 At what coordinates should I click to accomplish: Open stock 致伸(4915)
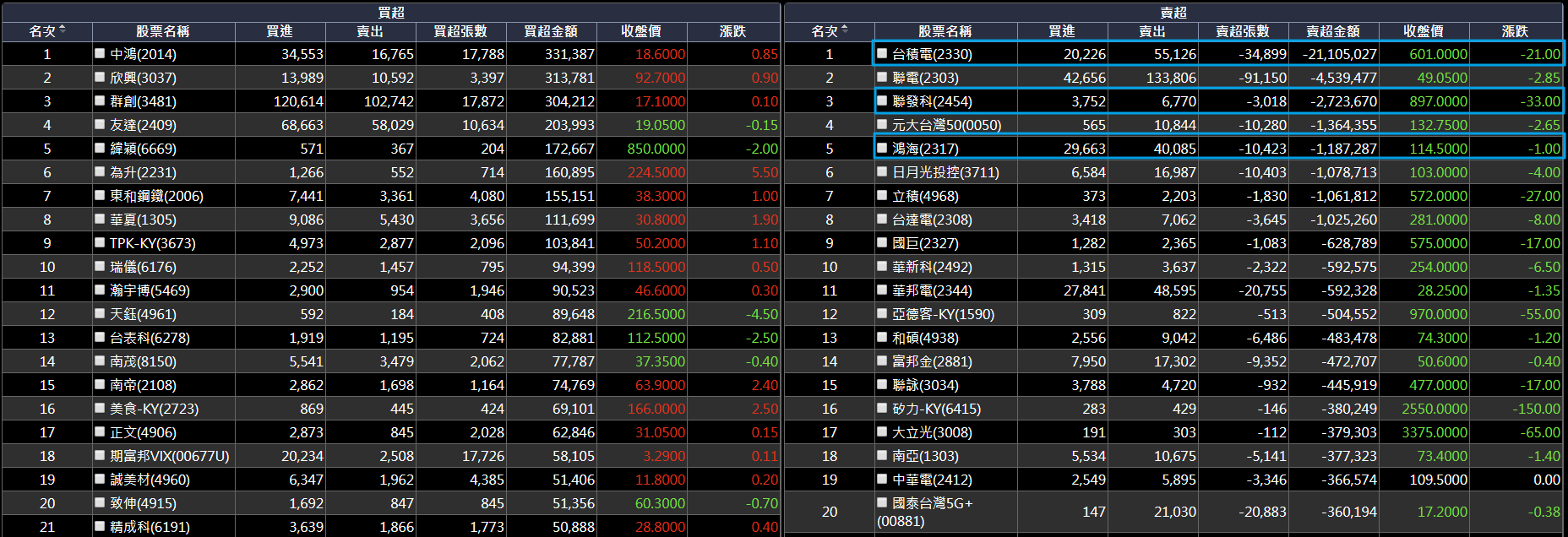click(x=143, y=503)
